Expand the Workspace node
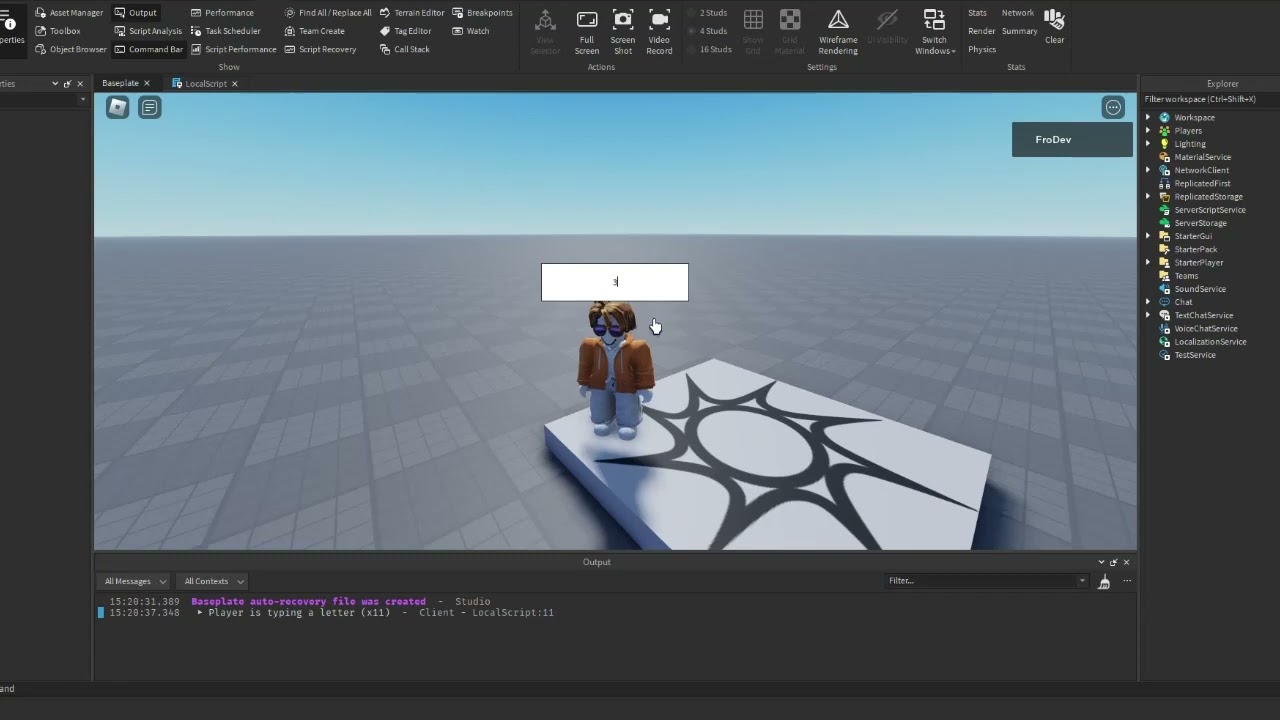Image resolution: width=1280 pixels, height=720 pixels. click(1148, 118)
